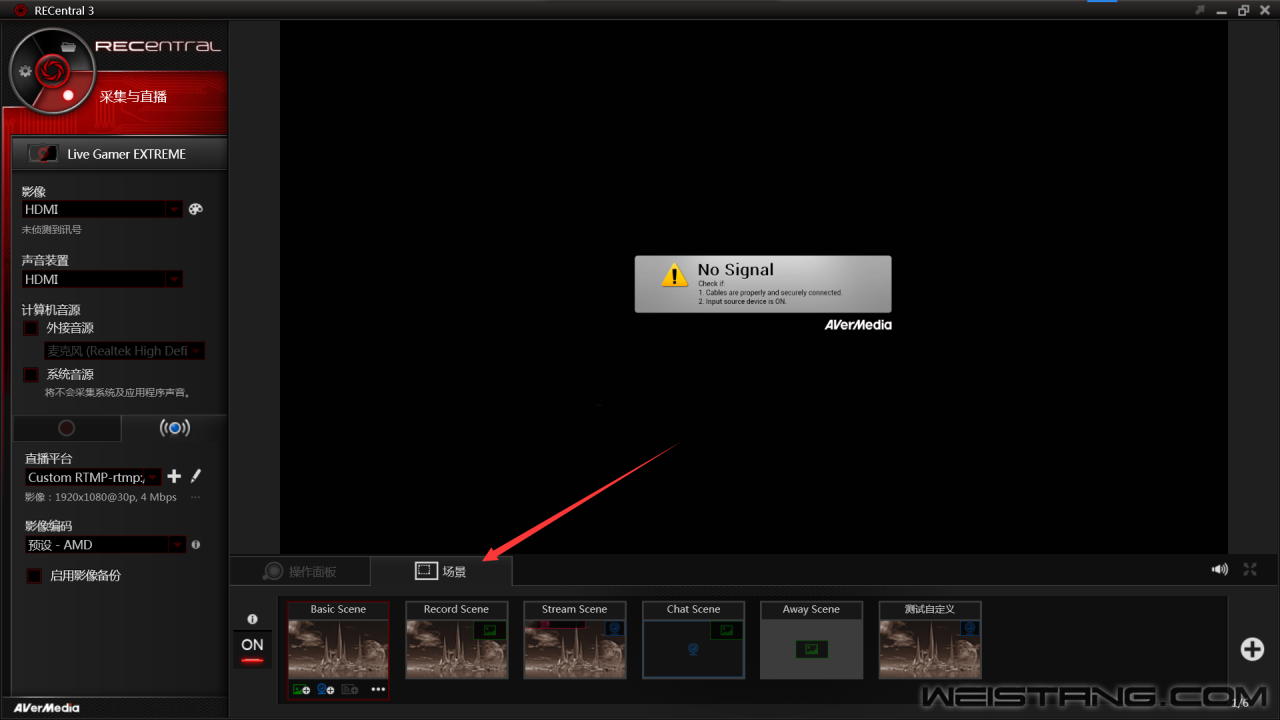
Task: Click the info icon above the ON switch
Action: point(252,619)
